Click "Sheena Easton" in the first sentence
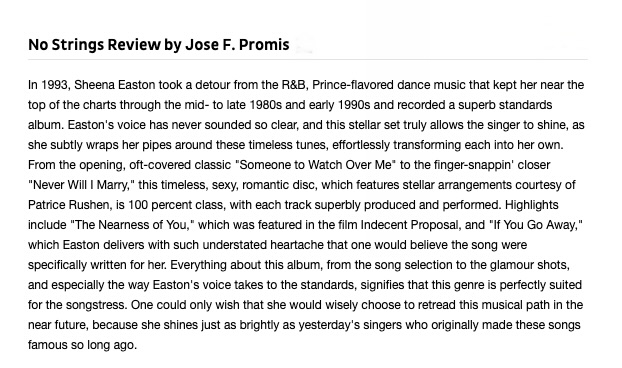The height and width of the screenshot is (368, 622). point(115,85)
